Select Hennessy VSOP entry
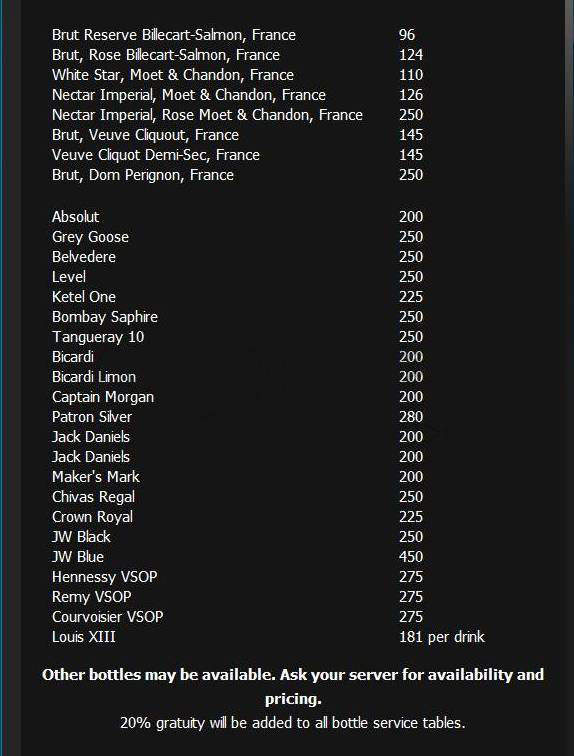The width and height of the screenshot is (574, 756). tap(104, 577)
